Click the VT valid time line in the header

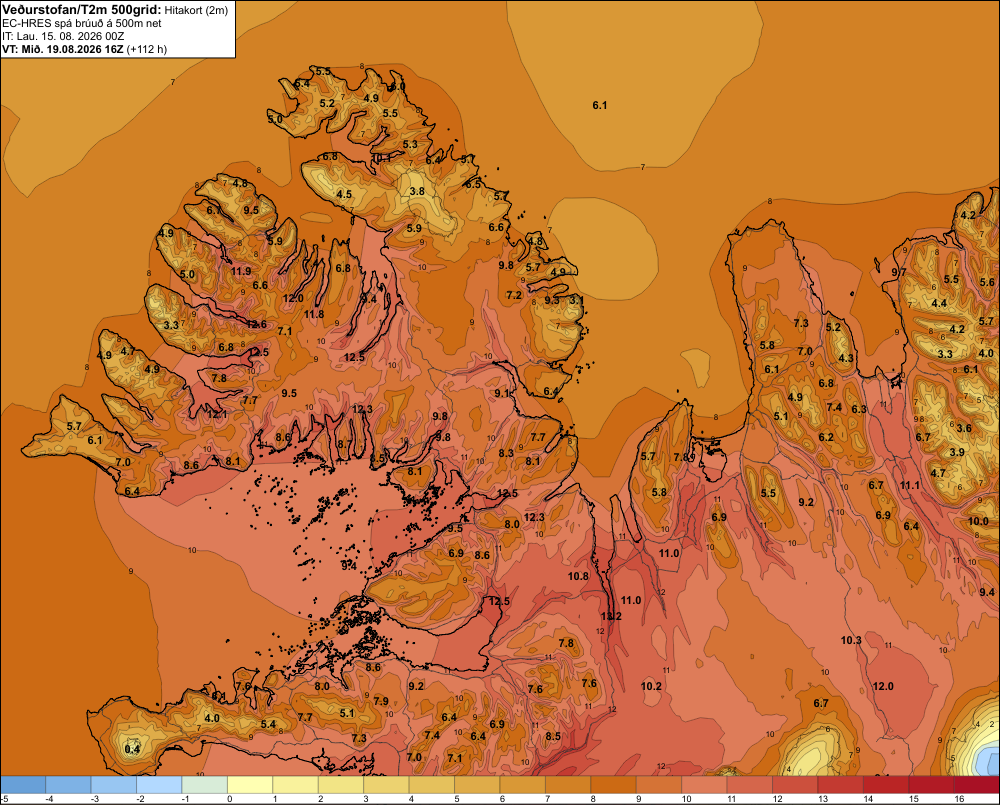pos(85,49)
